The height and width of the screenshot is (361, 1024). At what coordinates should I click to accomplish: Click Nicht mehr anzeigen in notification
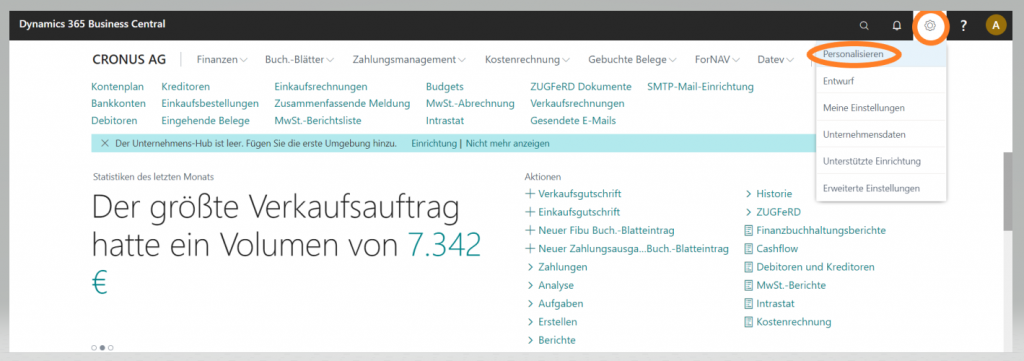(x=507, y=143)
